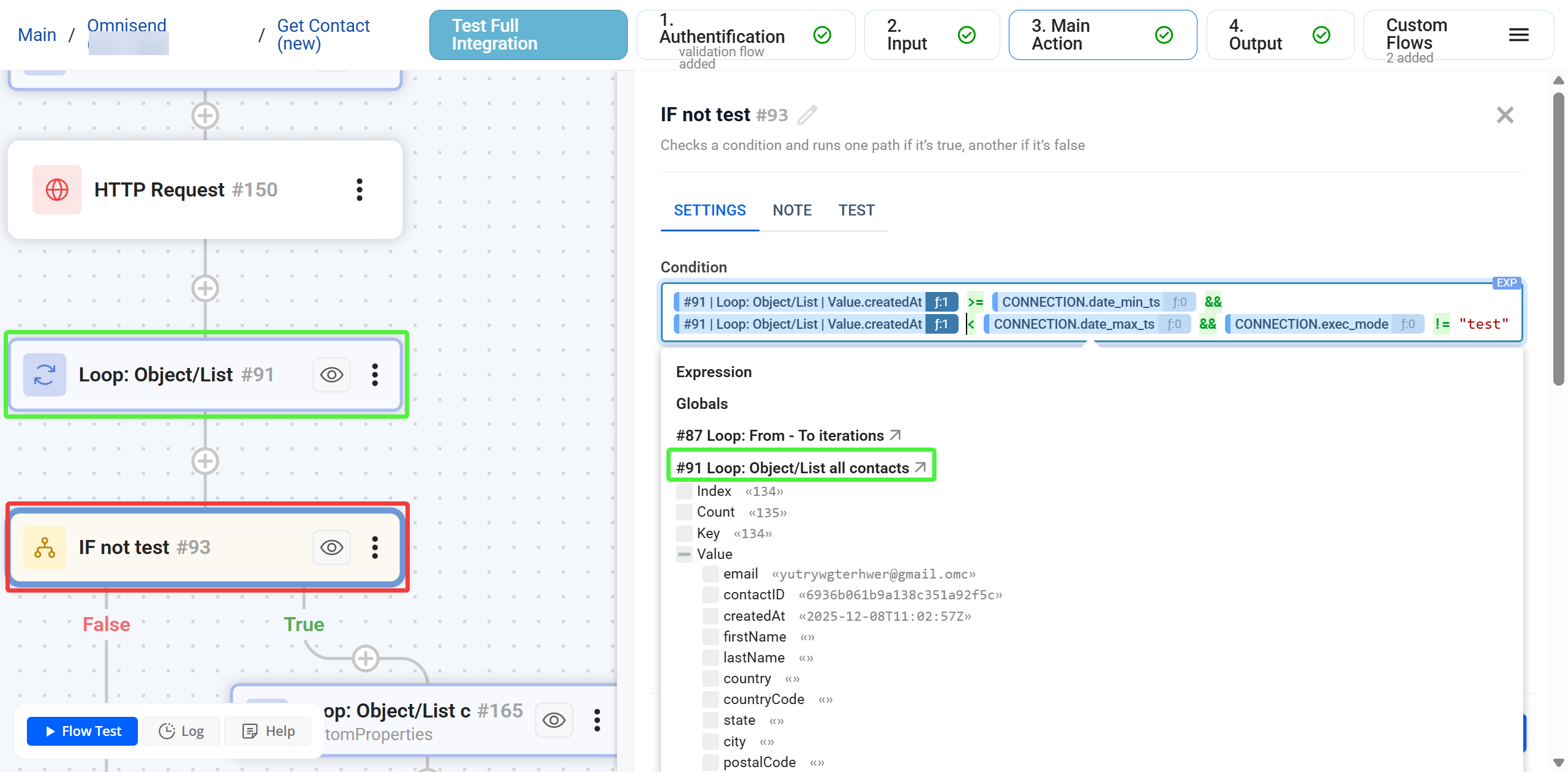Toggle the eye icon on IF not test #93
Viewport: 1568px width, 772px height.
click(331, 547)
